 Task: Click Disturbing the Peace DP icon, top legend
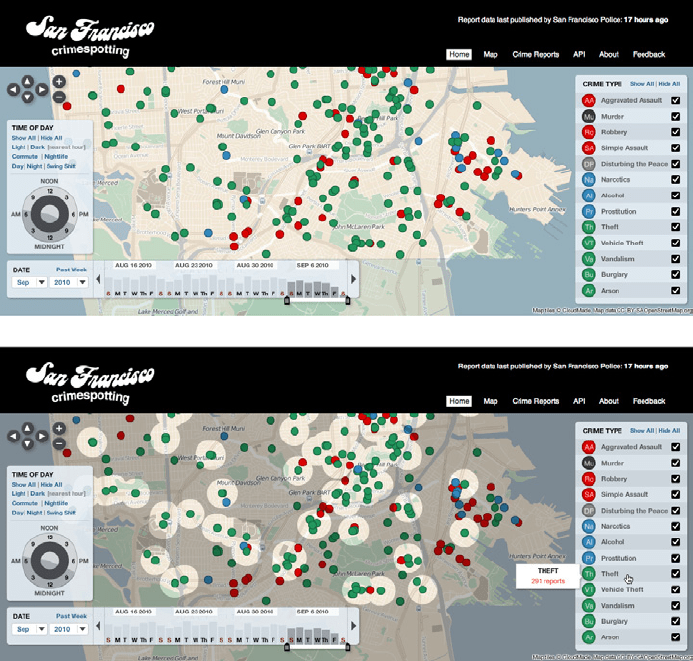(588, 164)
